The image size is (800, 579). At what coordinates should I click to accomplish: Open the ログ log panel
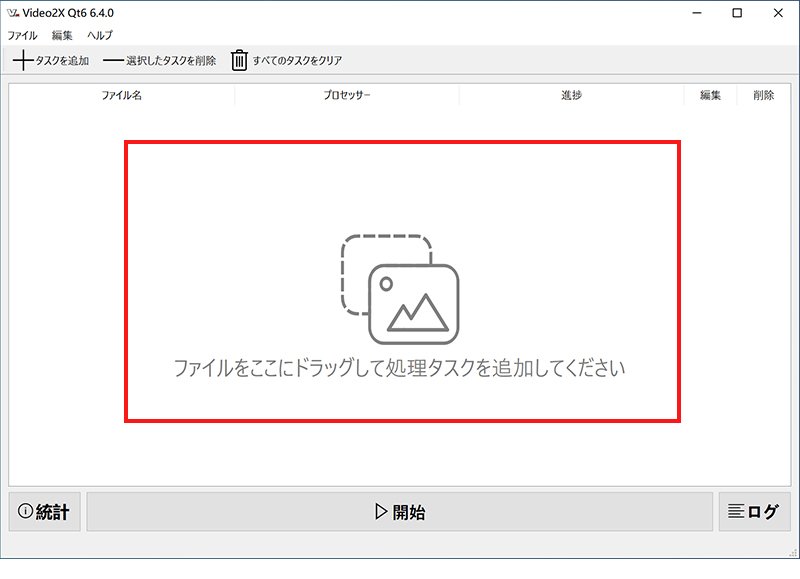pyautogui.click(x=755, y=512)
